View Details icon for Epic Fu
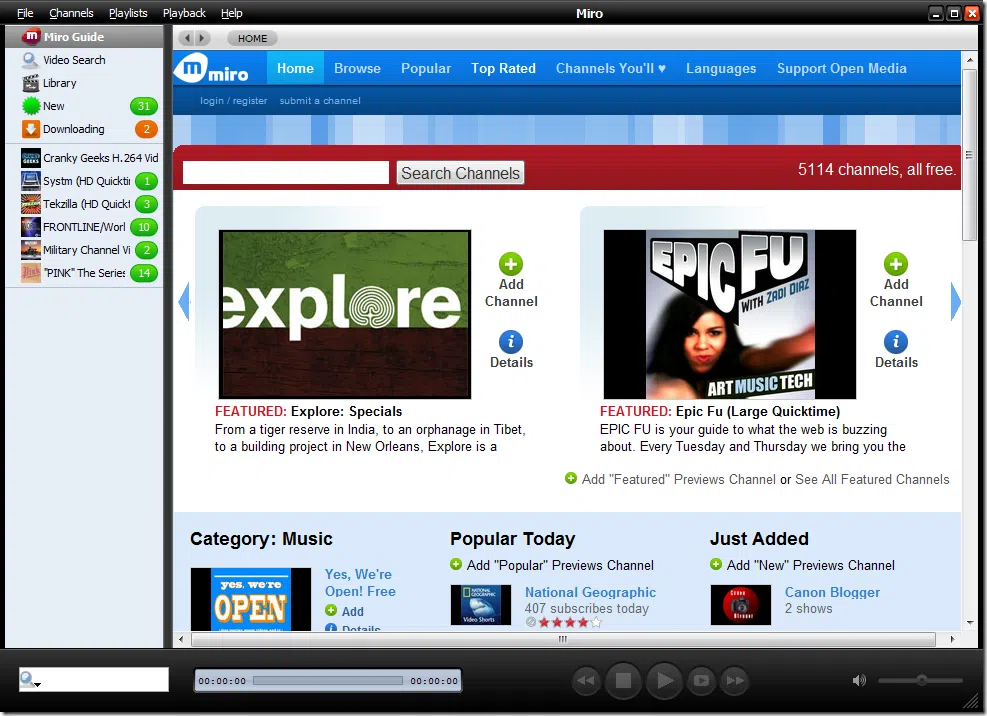Image resolution: width=987 pixels, height=716 pixels. 896,342
